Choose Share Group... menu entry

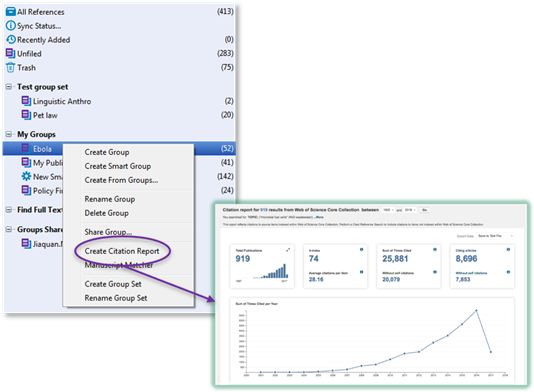coord(108,232)
